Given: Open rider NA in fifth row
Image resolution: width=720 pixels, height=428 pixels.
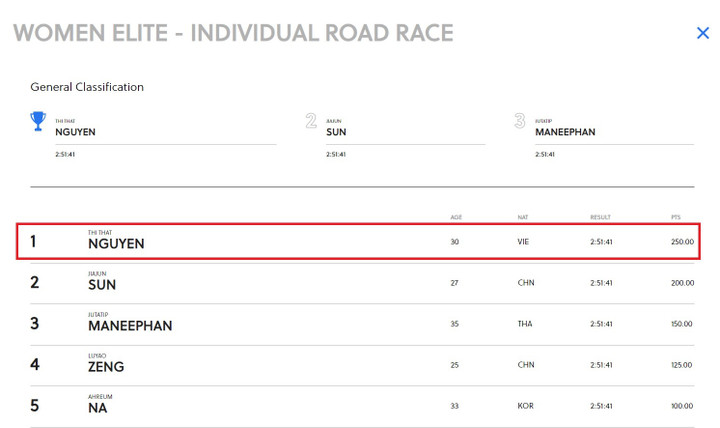Looking at the screenshot, I should (97, 407).
